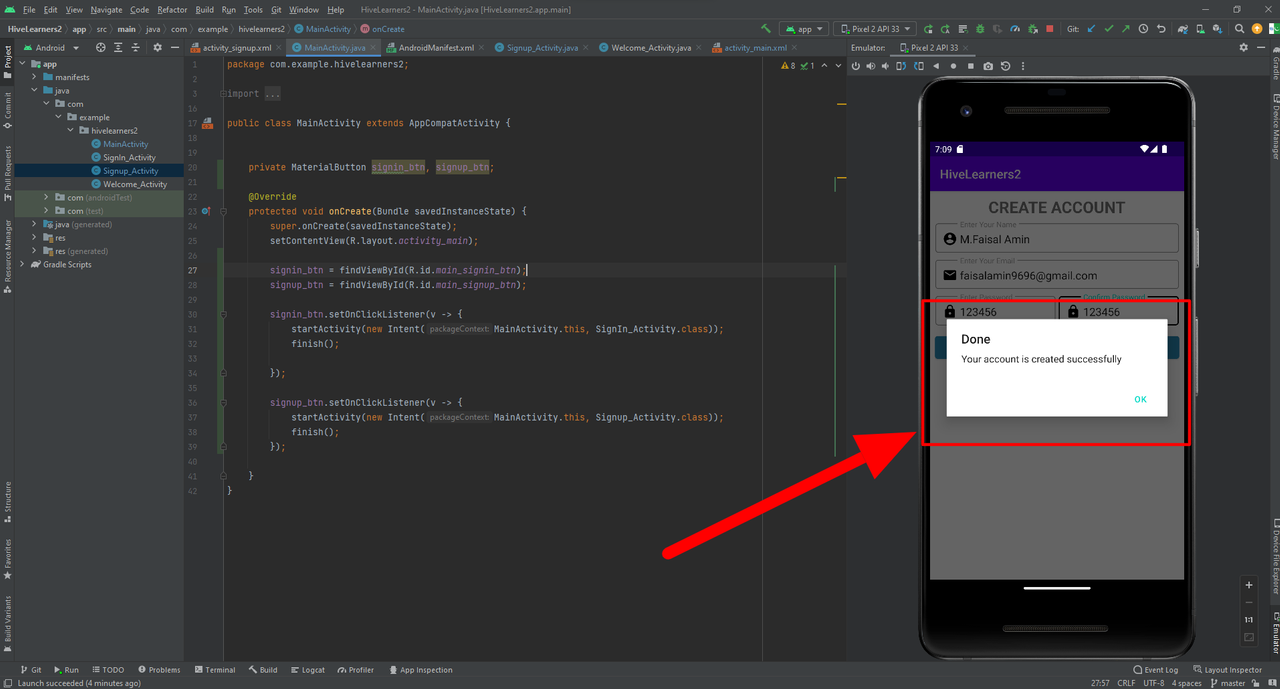
Task: Click emulator snapshots clock icon
Action: 1005,66
